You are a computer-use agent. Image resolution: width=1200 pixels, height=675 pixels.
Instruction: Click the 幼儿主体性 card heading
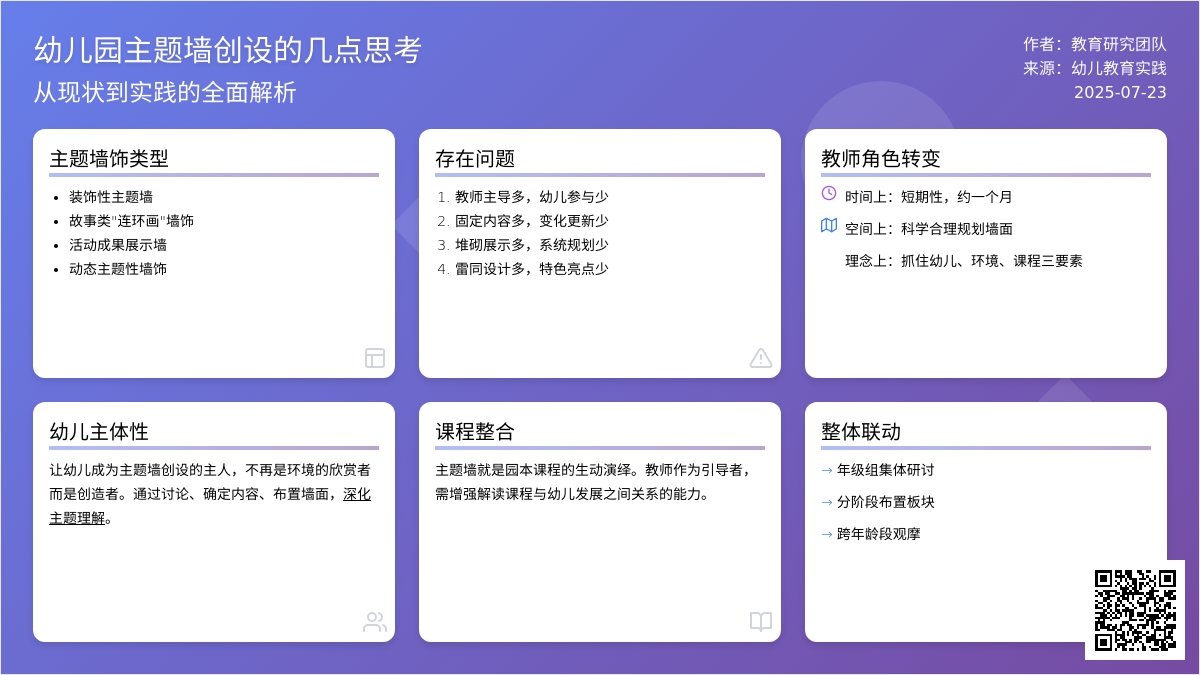click(x=99, y=432)
